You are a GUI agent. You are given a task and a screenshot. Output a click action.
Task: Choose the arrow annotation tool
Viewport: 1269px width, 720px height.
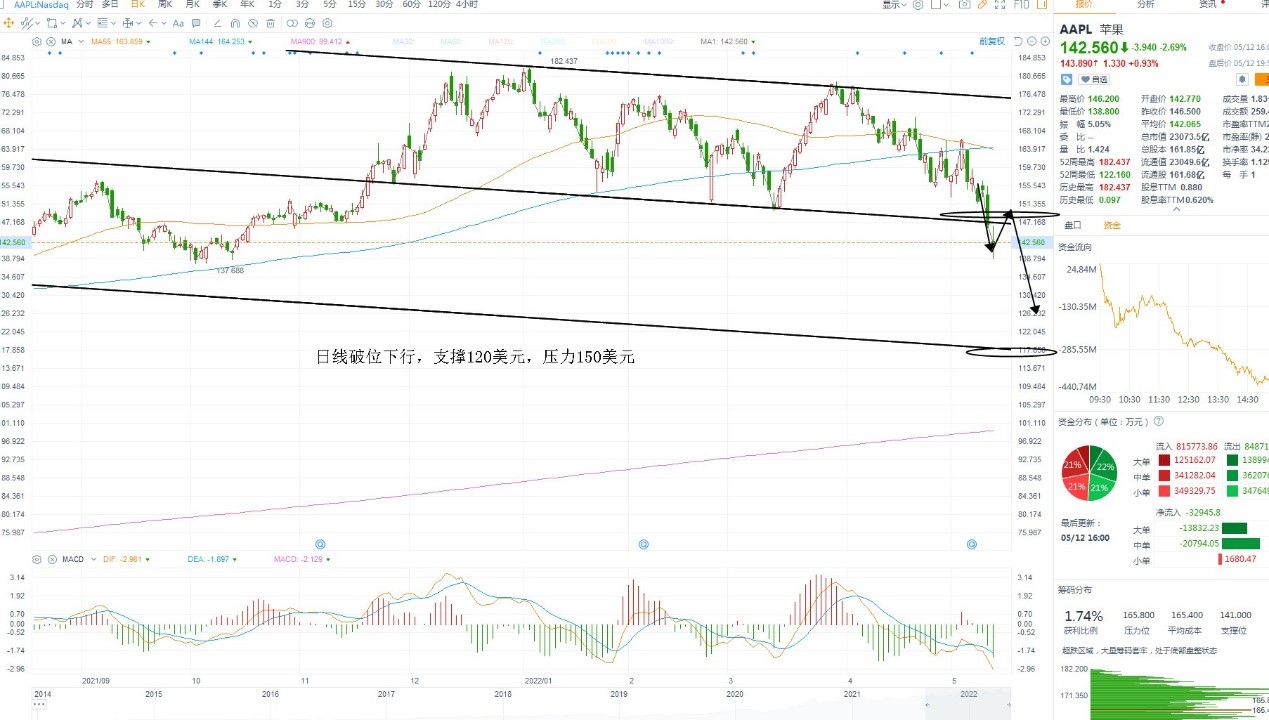tap(153, 23)
